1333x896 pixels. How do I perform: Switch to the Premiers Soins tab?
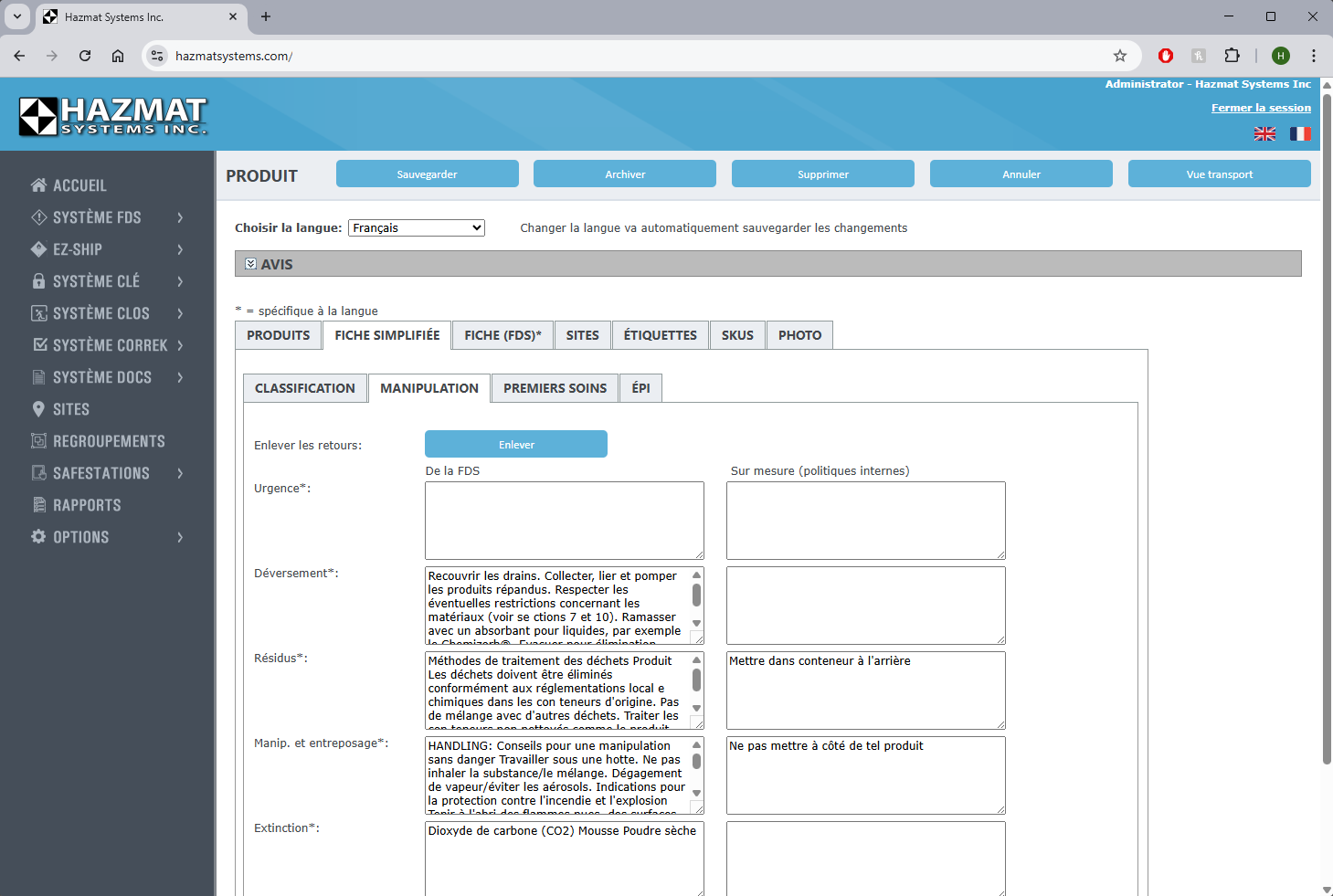tap(555, 388)
